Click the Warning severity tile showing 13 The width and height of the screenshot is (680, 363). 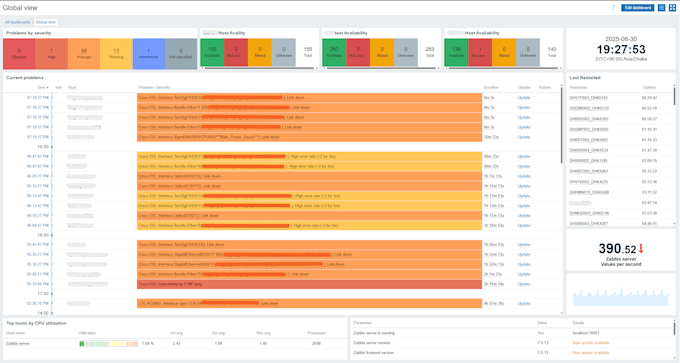point(116,54)
